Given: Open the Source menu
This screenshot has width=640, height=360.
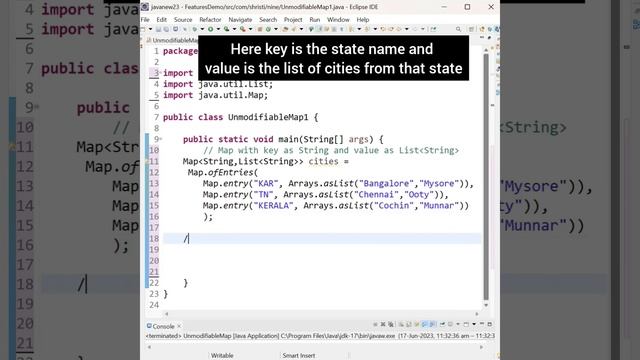Looking at the screenshot, I should click(183, 20).
